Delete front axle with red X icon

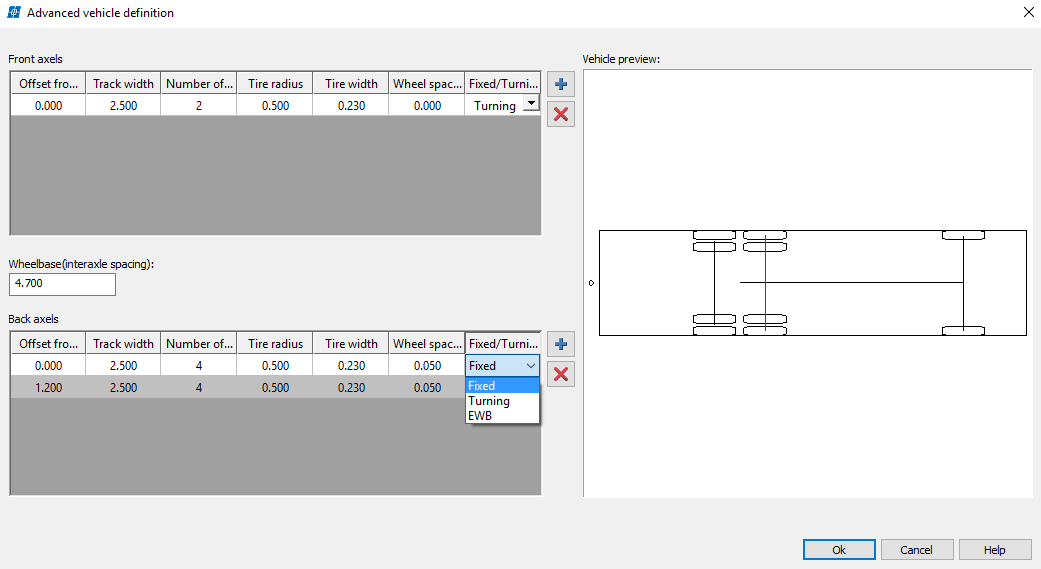(x=561, y=114)
